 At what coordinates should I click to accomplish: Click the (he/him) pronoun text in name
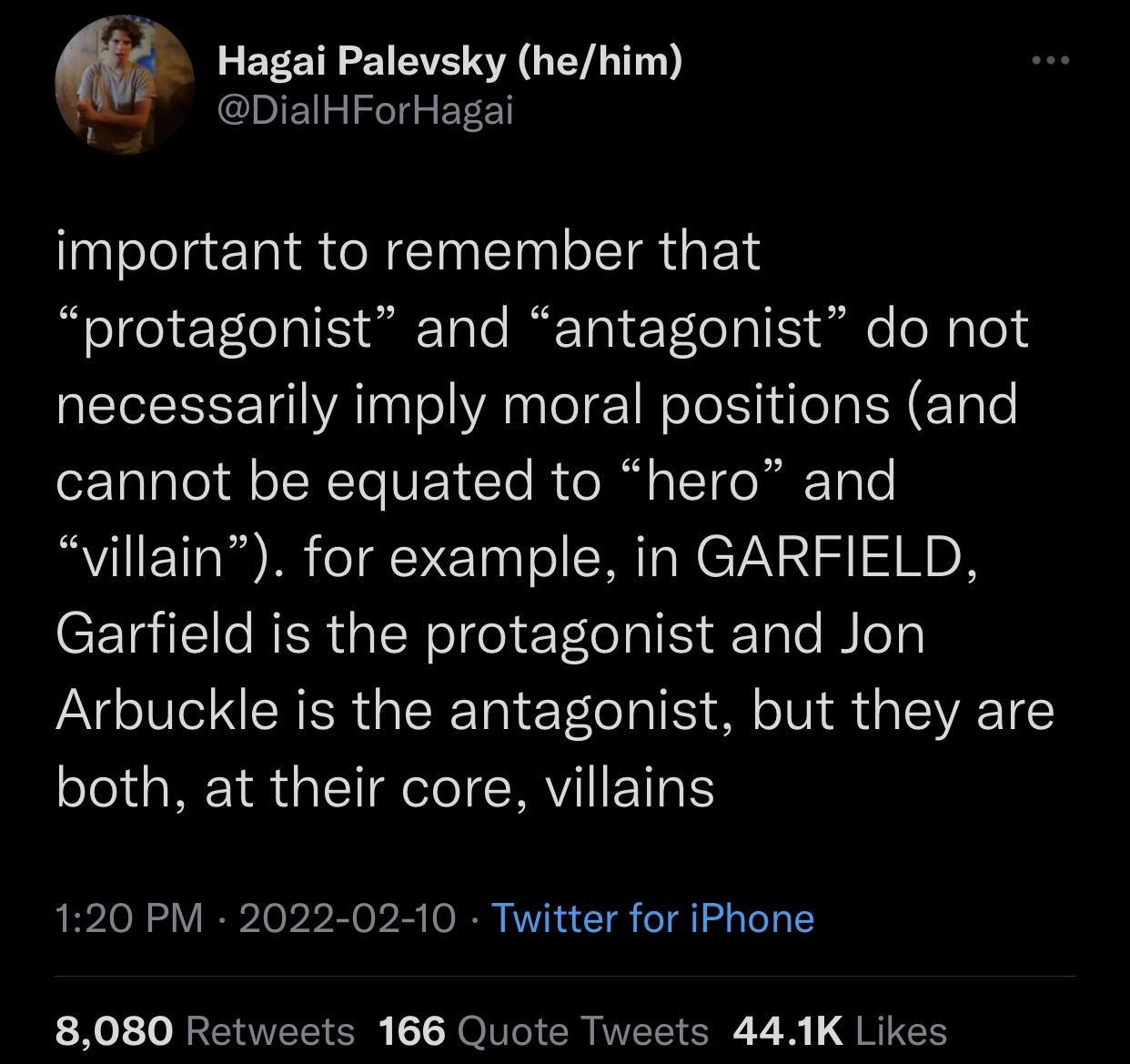click(x=600, y=62)
